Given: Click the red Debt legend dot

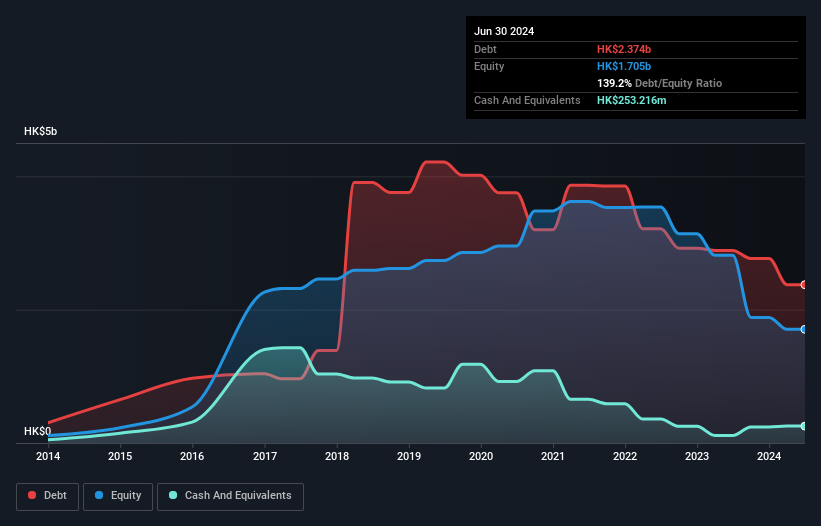Looking at the screenshot, I should pyautogui.click(x=32, y=495).
